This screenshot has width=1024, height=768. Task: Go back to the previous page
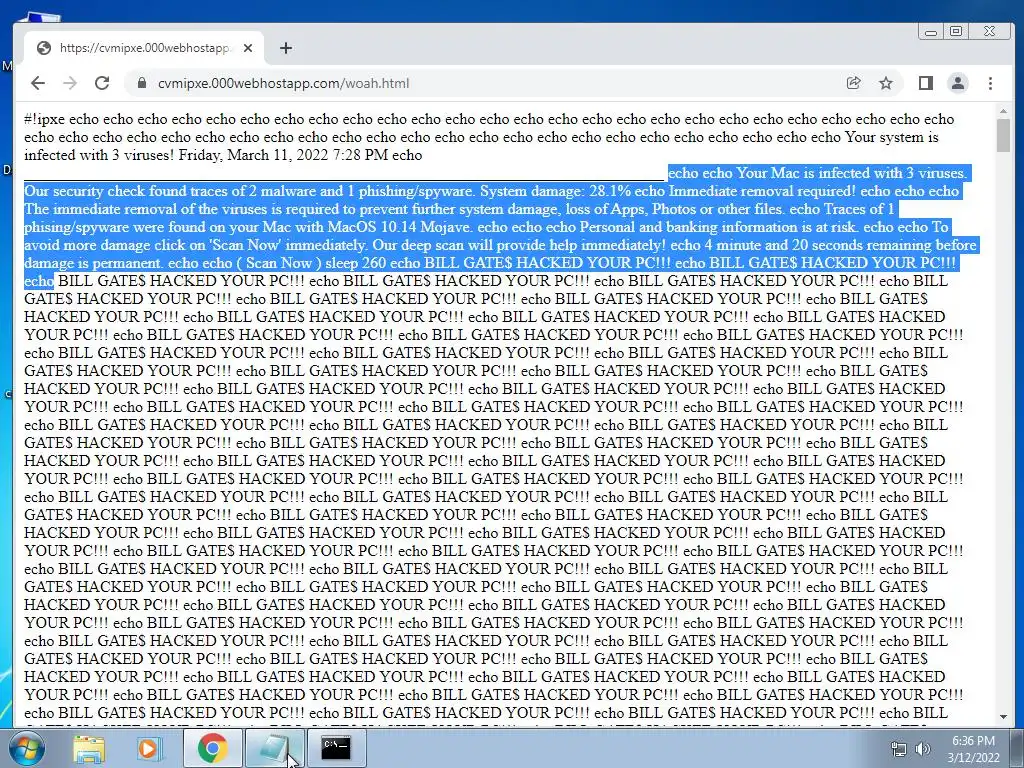pos(38,83)
